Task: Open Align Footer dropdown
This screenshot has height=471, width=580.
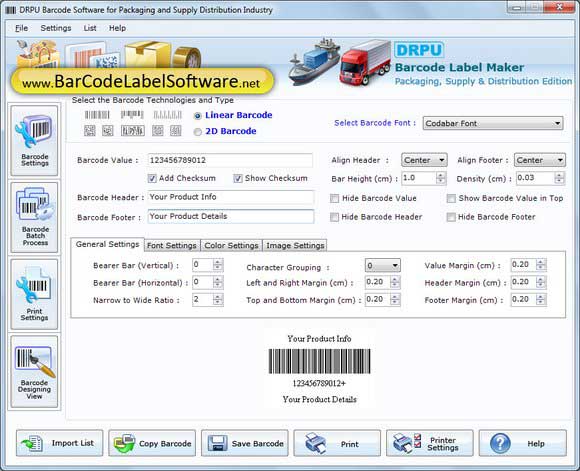Action: click(540, 160)
